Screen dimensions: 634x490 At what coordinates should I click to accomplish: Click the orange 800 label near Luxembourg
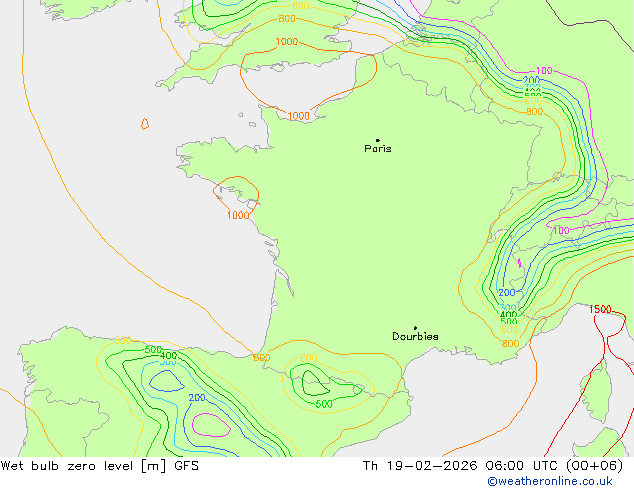pos(534,111)
